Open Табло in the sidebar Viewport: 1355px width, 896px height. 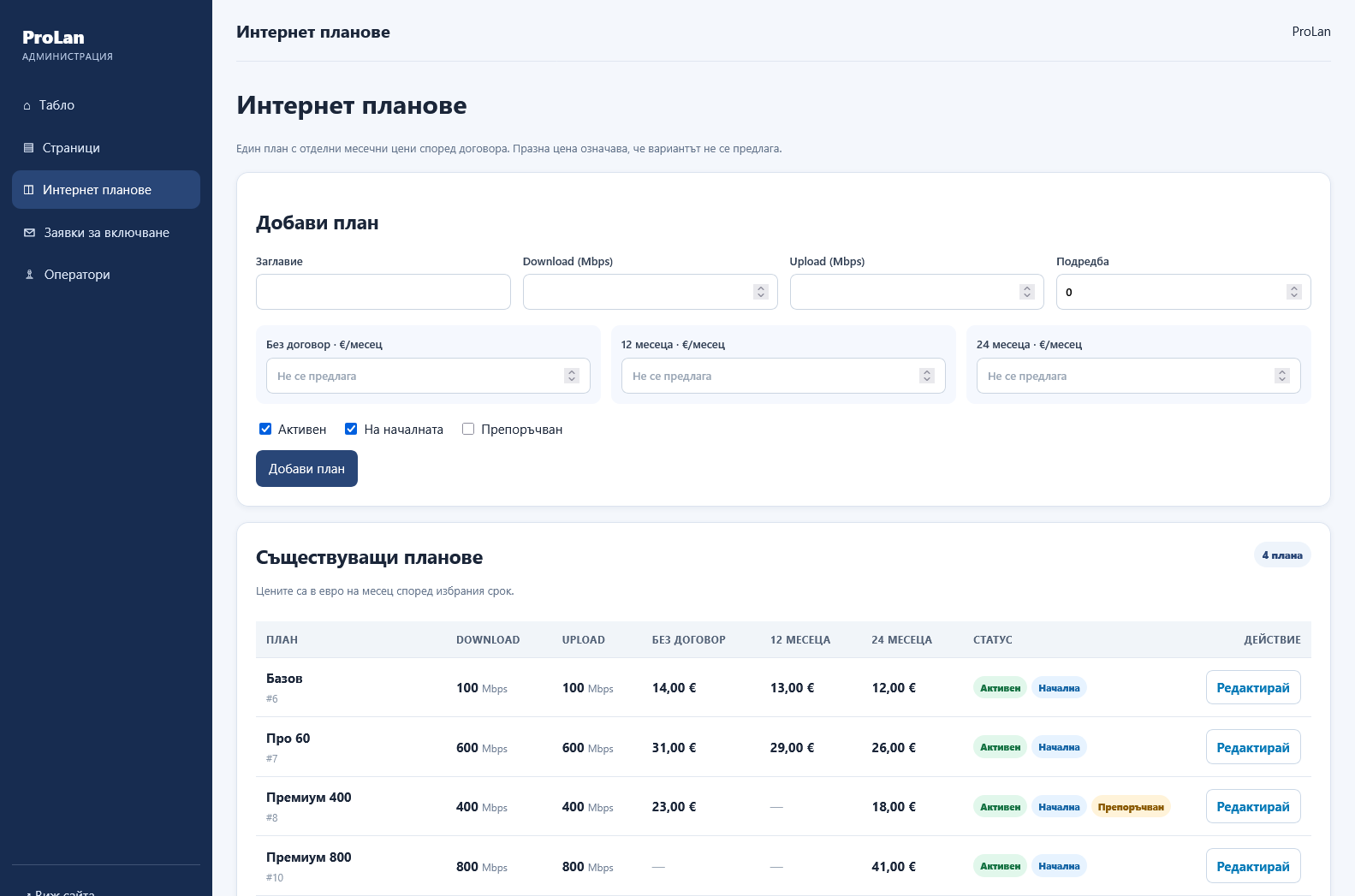(106, 105)
